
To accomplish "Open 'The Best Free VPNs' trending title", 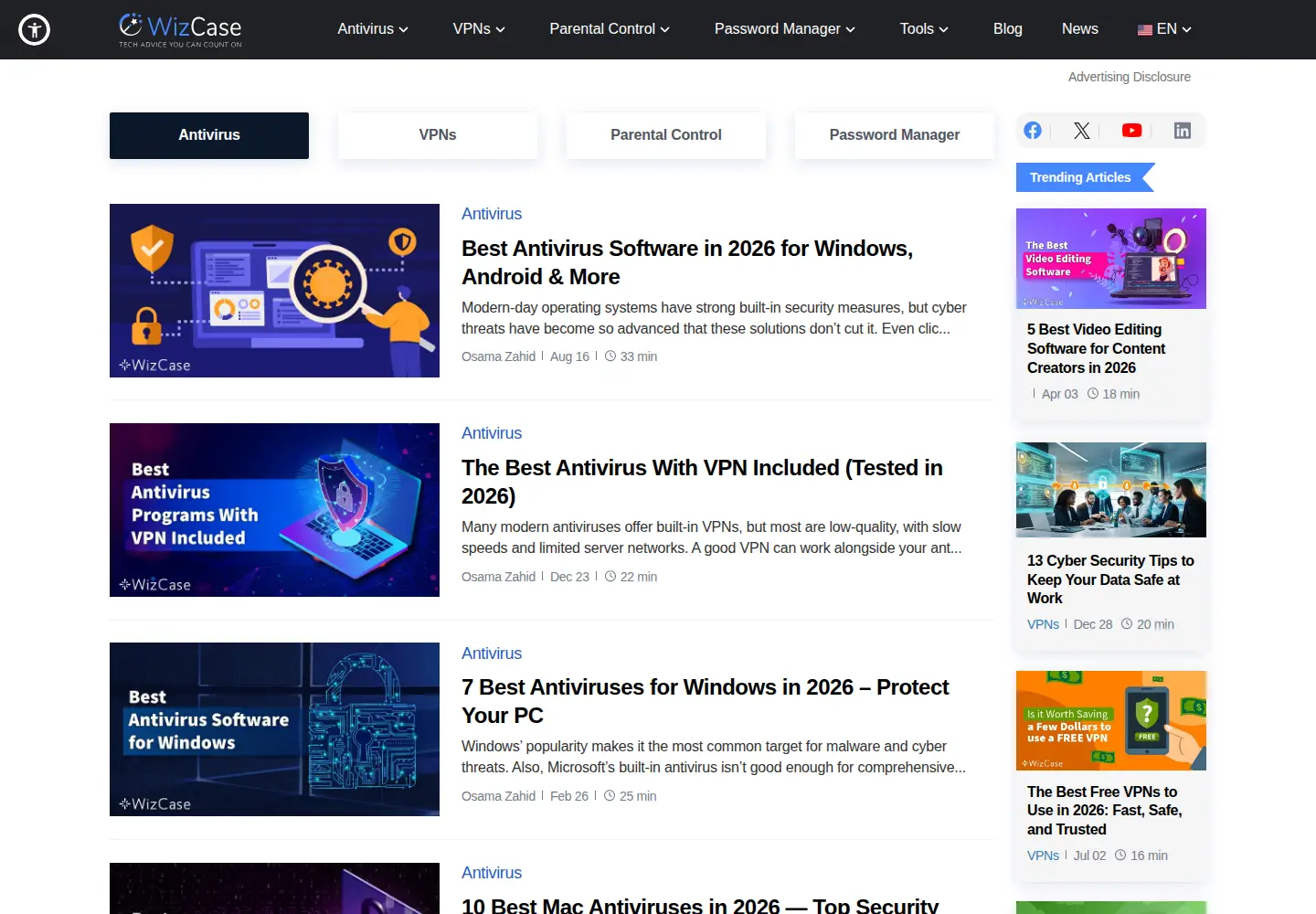I will point(1104,811).
